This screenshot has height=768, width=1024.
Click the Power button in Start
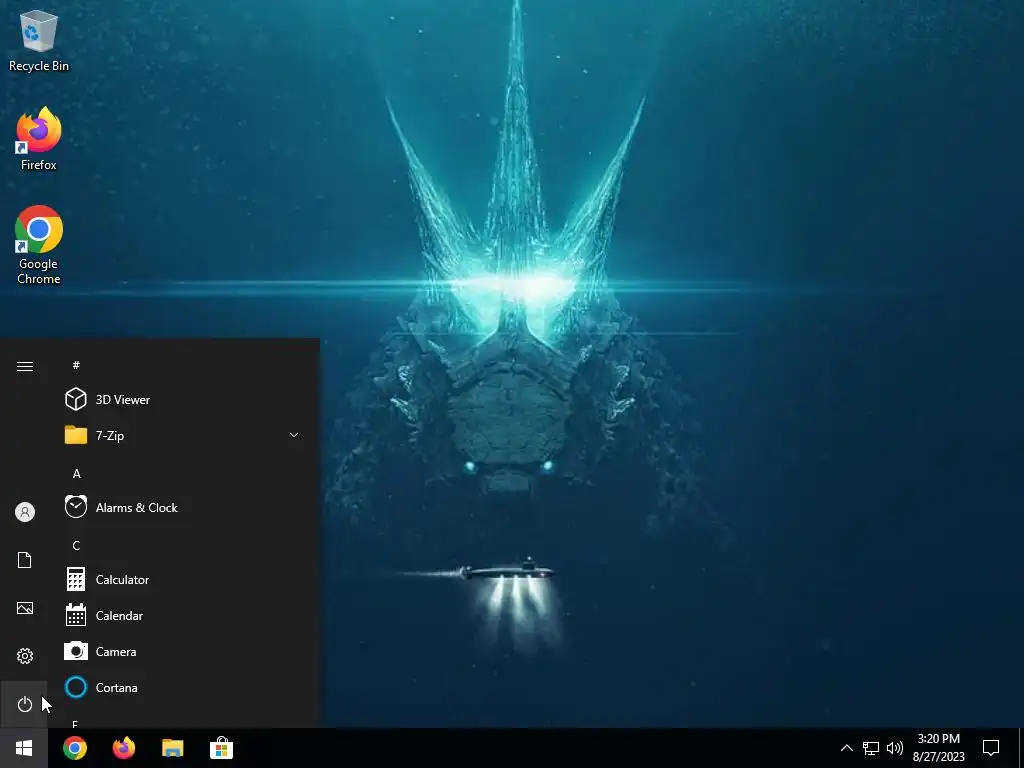(x=25, y=704)
